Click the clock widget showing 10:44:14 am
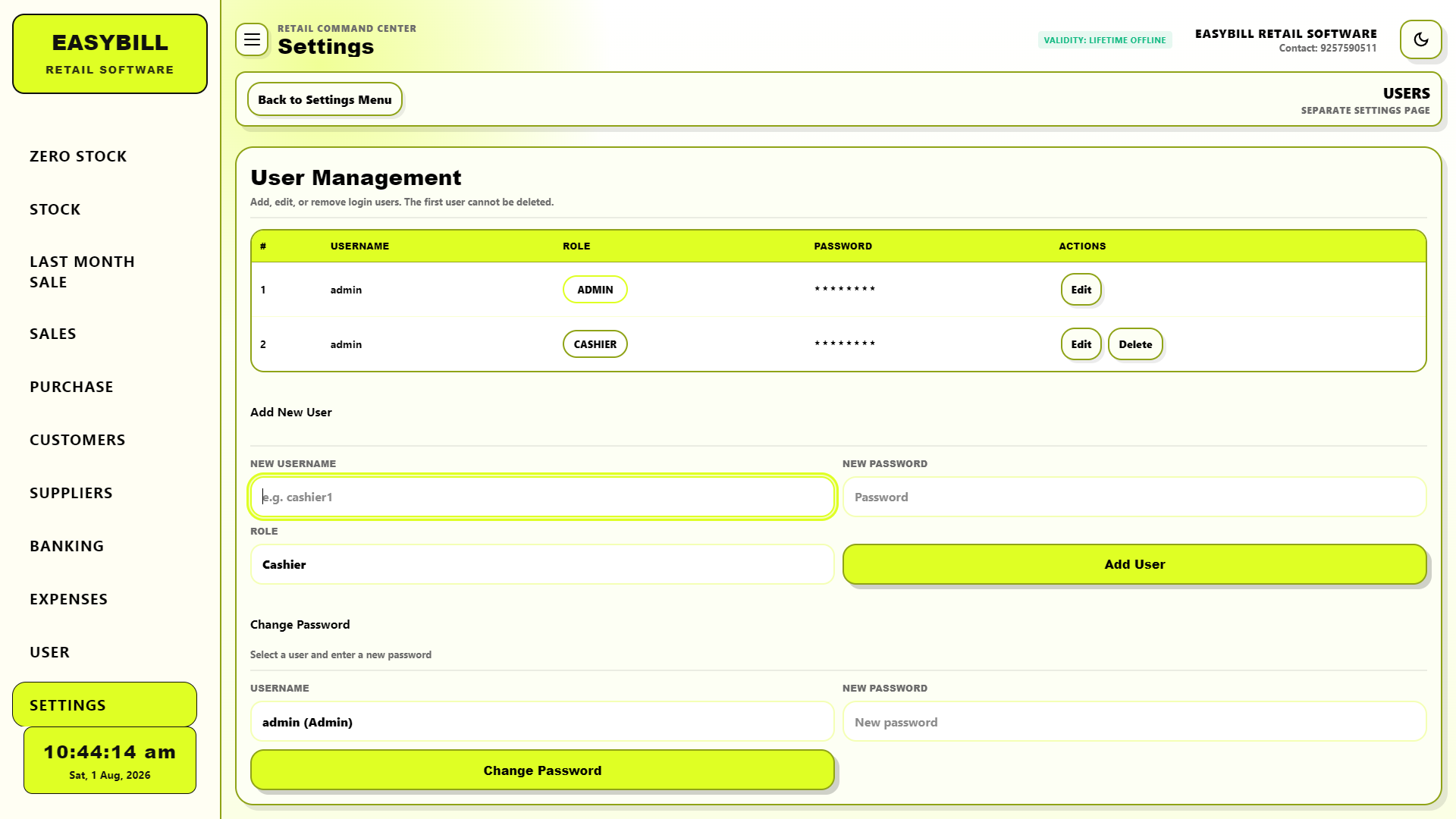Image resolution: width=1456 pixels, height=819 pixels. [110, 761]
